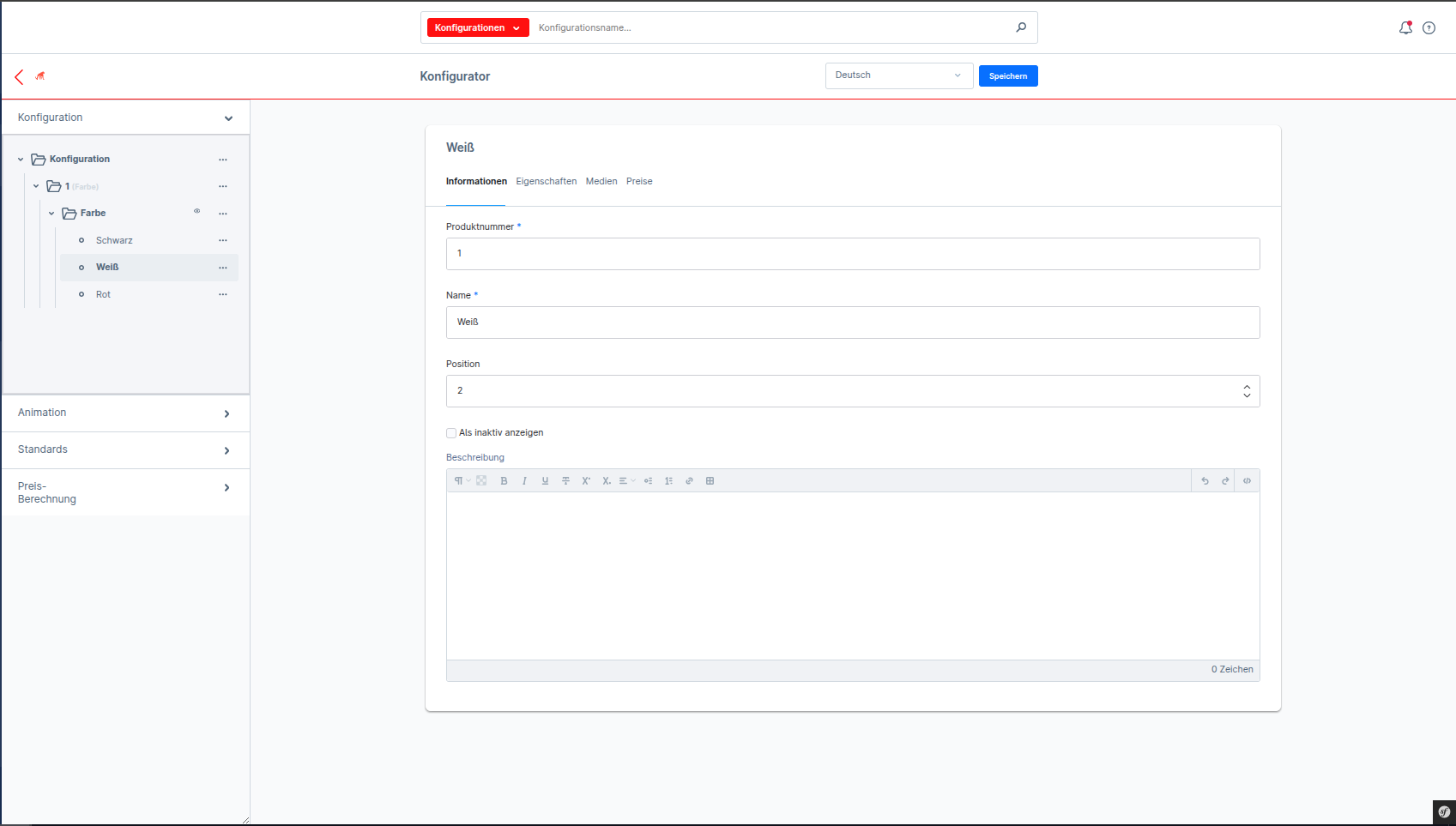1456x826 pixels.
Task: Click inside the Beschreibung text area
Action: (853, 576)
